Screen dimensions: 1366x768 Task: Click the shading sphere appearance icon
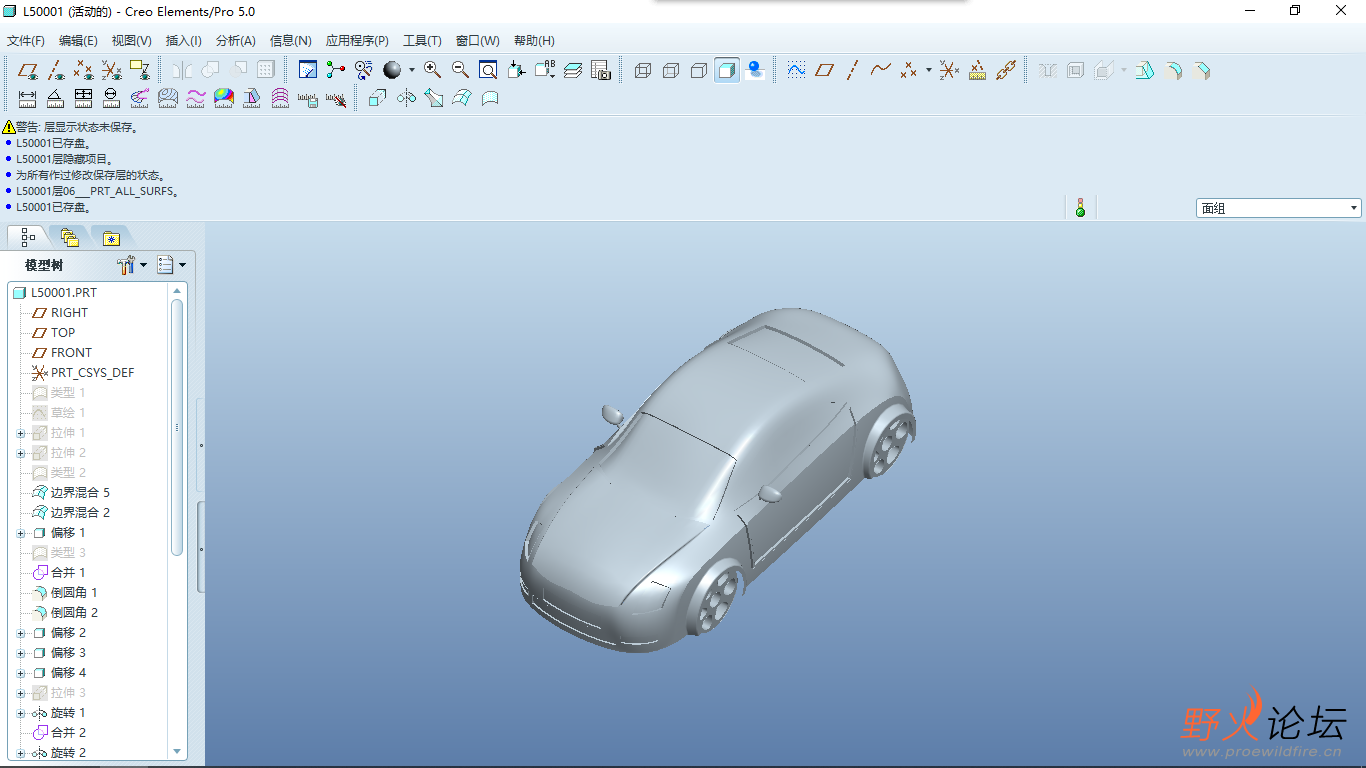[392, 70]
